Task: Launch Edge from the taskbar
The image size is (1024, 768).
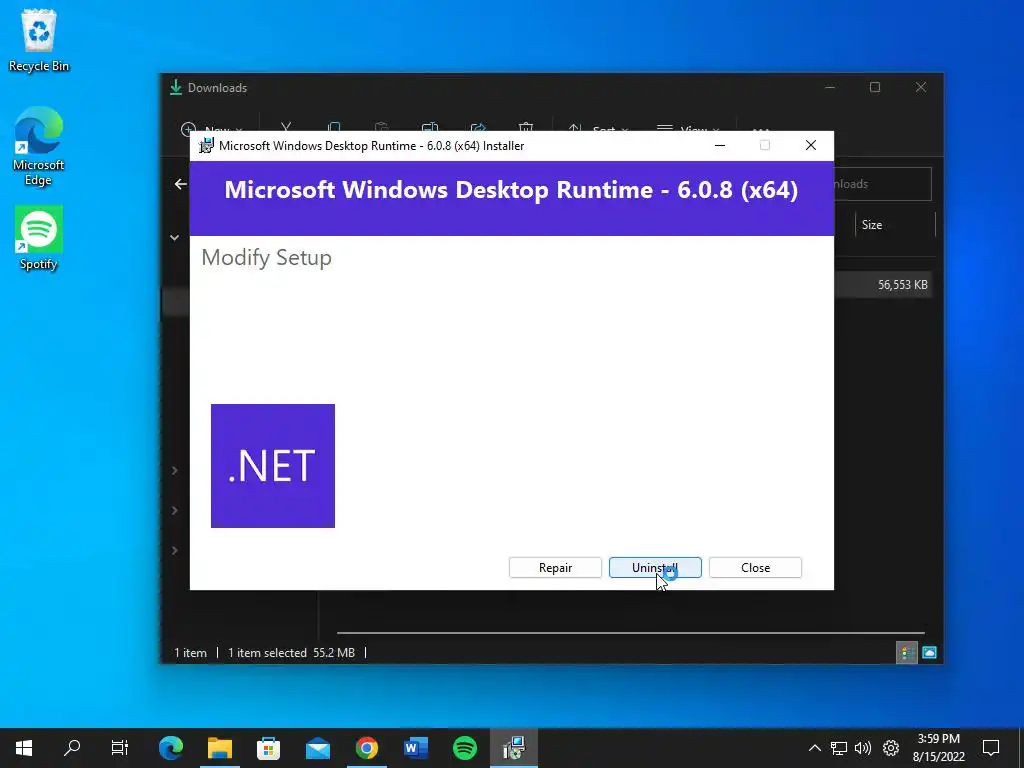Action: 170,748
